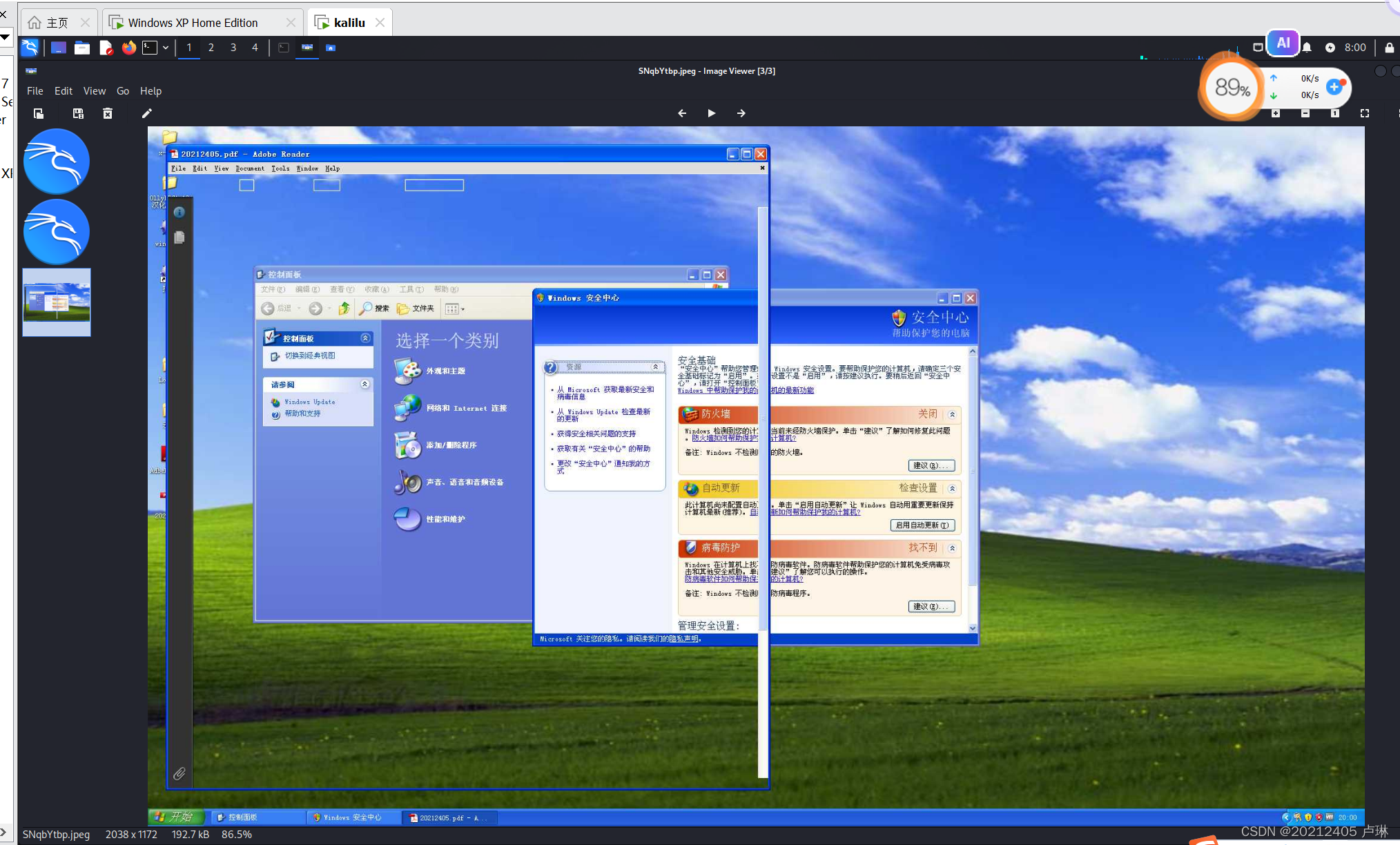
Task: Click the blue plus button on speed widget
Action: 1335,87
